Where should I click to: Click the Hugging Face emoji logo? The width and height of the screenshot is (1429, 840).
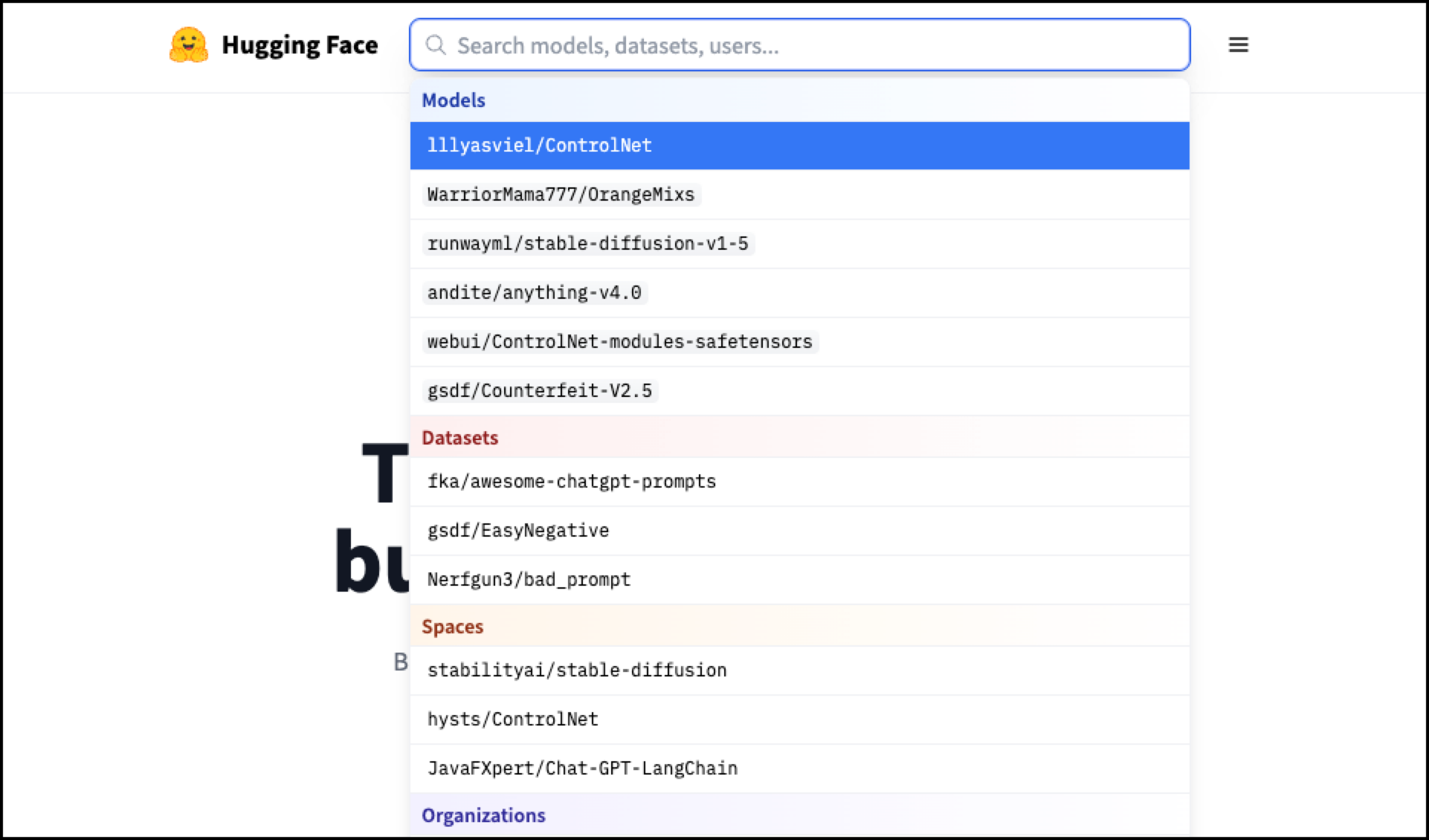pyautogui.click(x=188, y=45)
